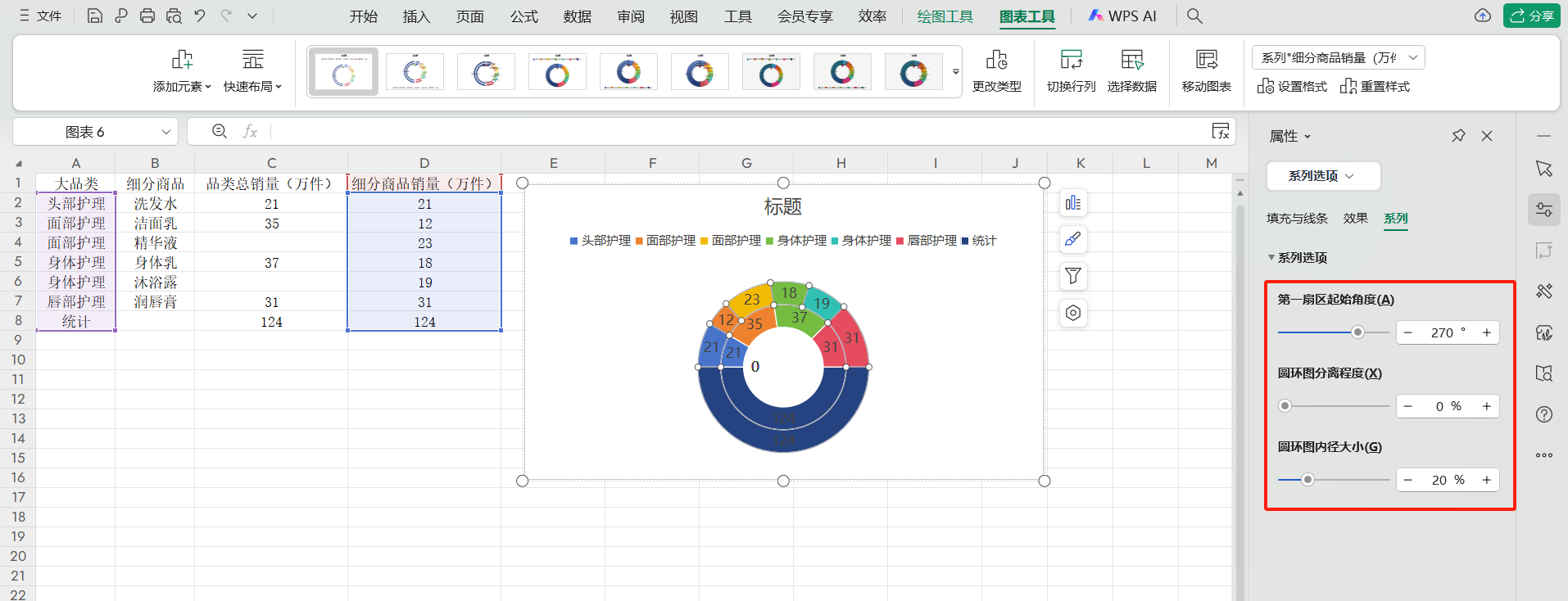Open the search magnifier in menu bar
Image resolution: width=1568 pixels, height=601 pixels.
point(1194,16)
